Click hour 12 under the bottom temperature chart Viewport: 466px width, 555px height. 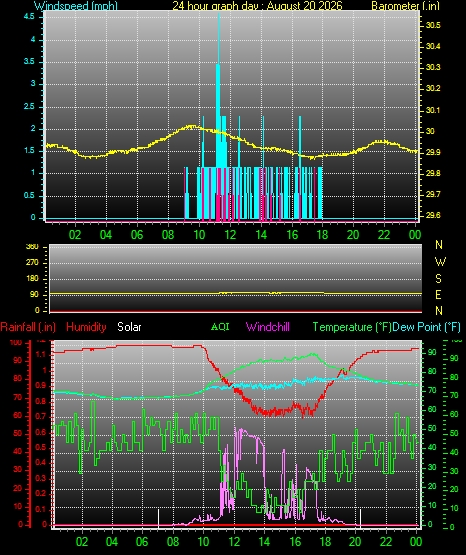click(234, 542)
